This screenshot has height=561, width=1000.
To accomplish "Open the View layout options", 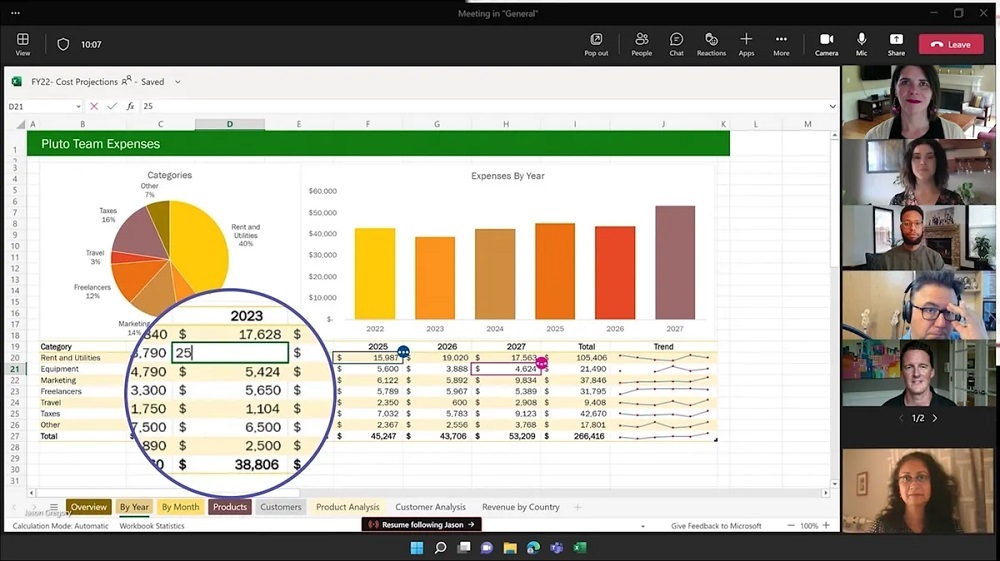I will click(x=22, y=43).
